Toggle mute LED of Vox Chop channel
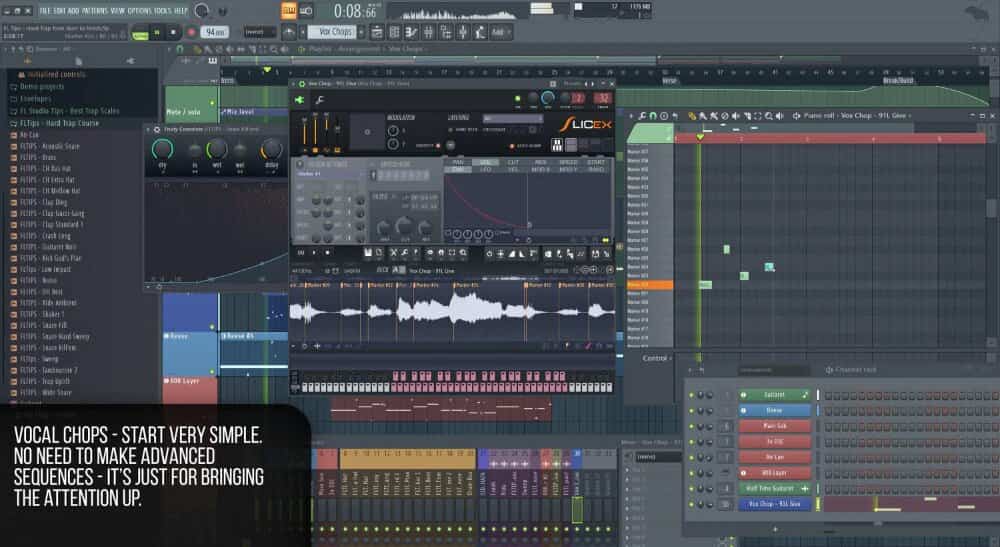1000x547 pixels. click(x=689, y=504)
